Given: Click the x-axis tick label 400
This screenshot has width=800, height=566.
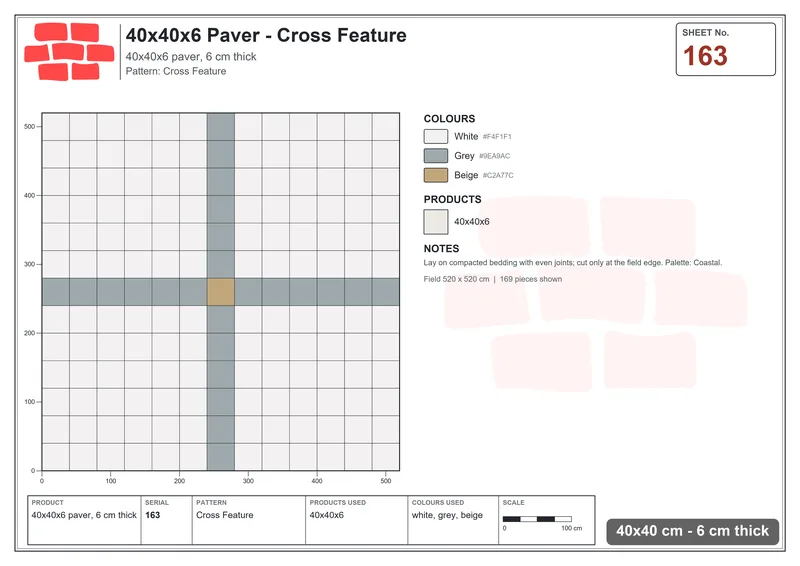Looking at the screenshot, I should click(317, 481).
